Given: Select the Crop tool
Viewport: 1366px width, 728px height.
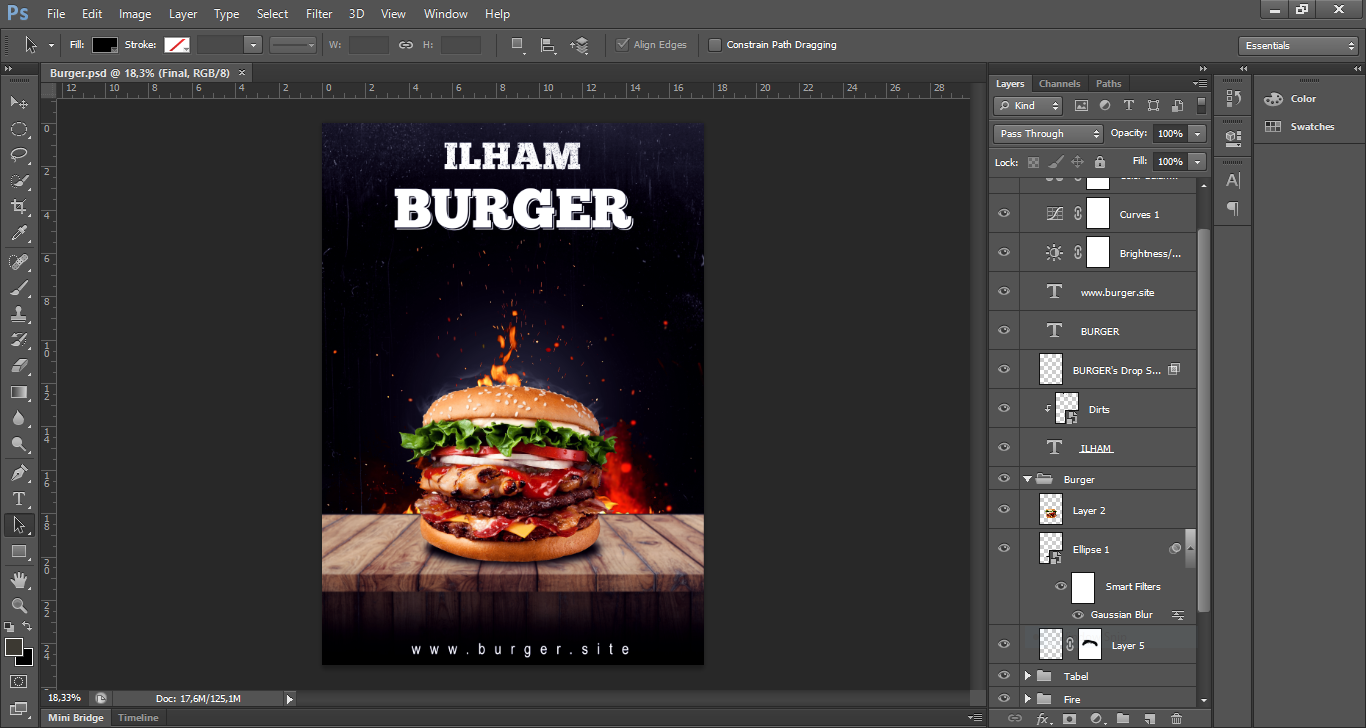Looking at the screenshot, I should [19, 207].
